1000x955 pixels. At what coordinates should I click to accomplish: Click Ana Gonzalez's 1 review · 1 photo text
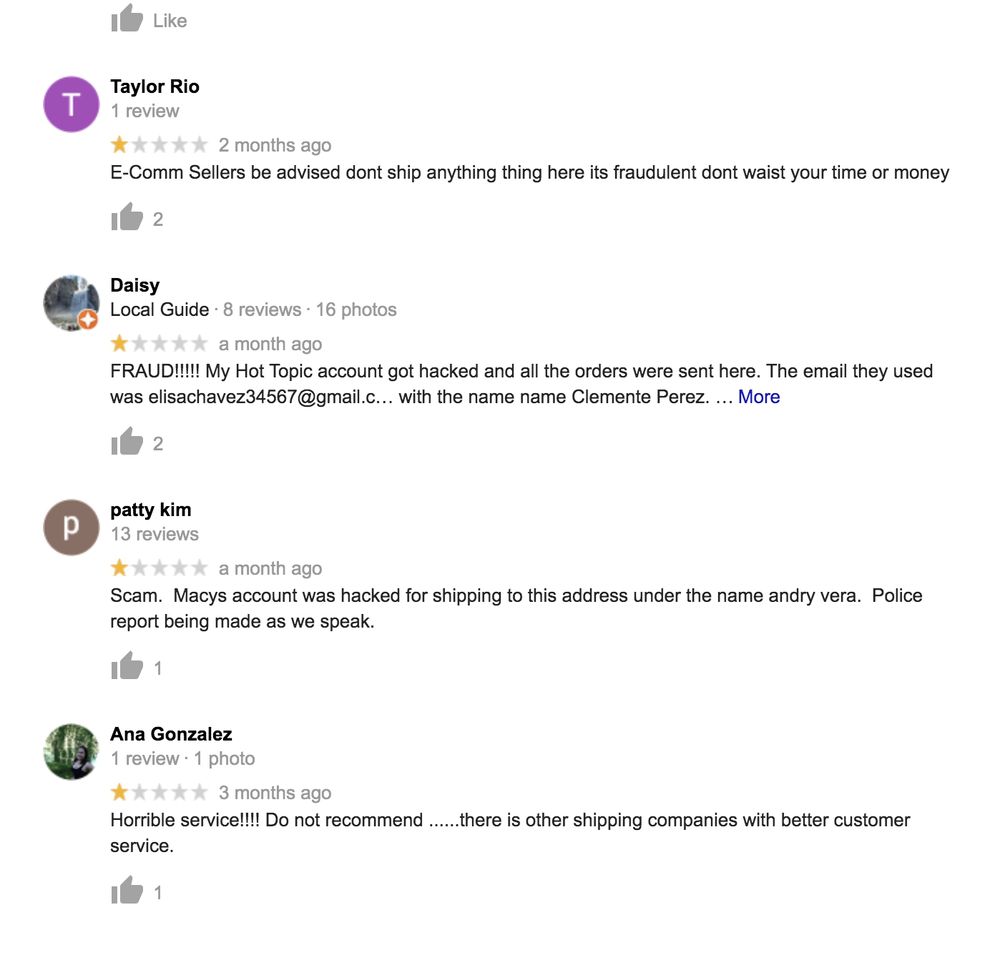182,759
